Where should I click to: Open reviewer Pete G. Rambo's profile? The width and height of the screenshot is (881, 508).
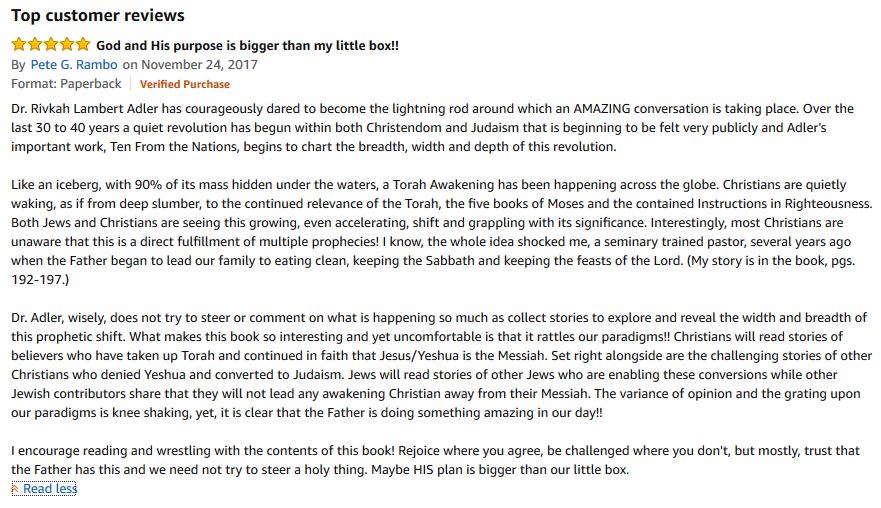tap(74, 65)
